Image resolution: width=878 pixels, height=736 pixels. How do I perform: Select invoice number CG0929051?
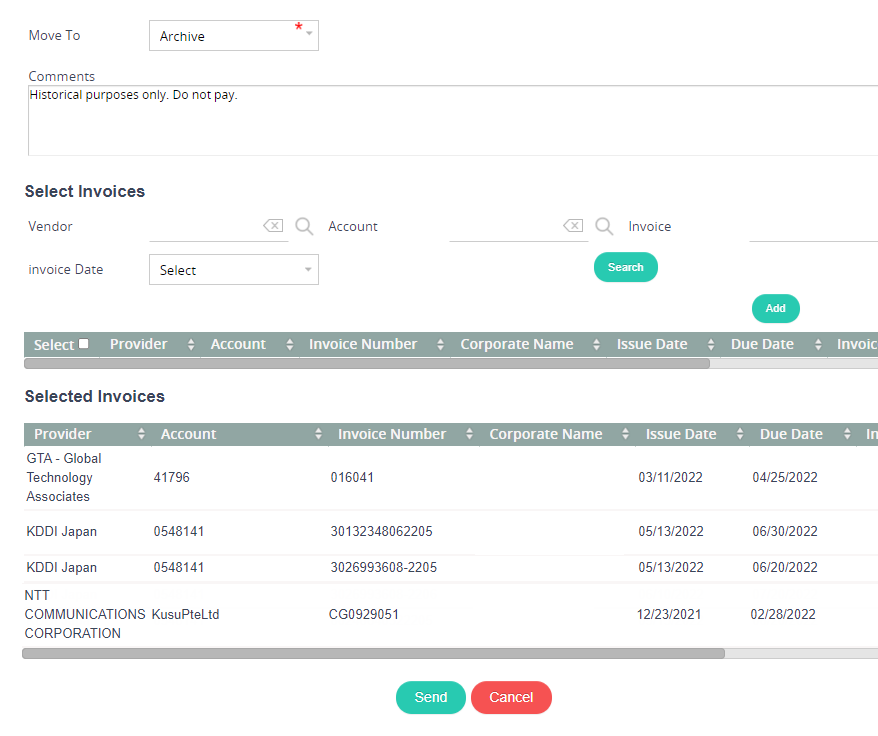[363, 614]
